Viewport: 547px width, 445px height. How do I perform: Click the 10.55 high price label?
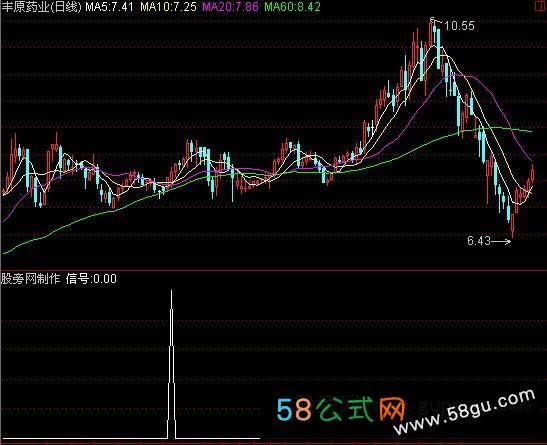click(460, 26)
